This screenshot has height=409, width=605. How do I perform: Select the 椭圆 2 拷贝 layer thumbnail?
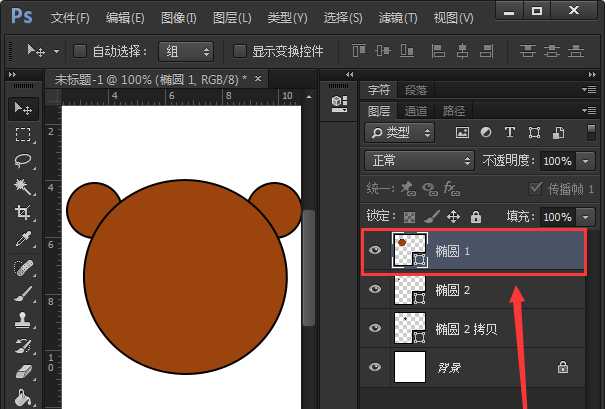pos(408,328)
